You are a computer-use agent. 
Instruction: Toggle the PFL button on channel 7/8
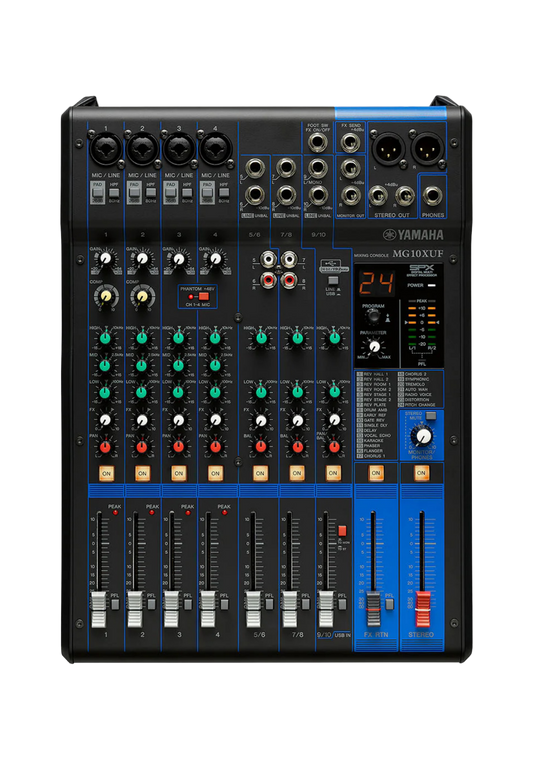(x=305, y=604)
